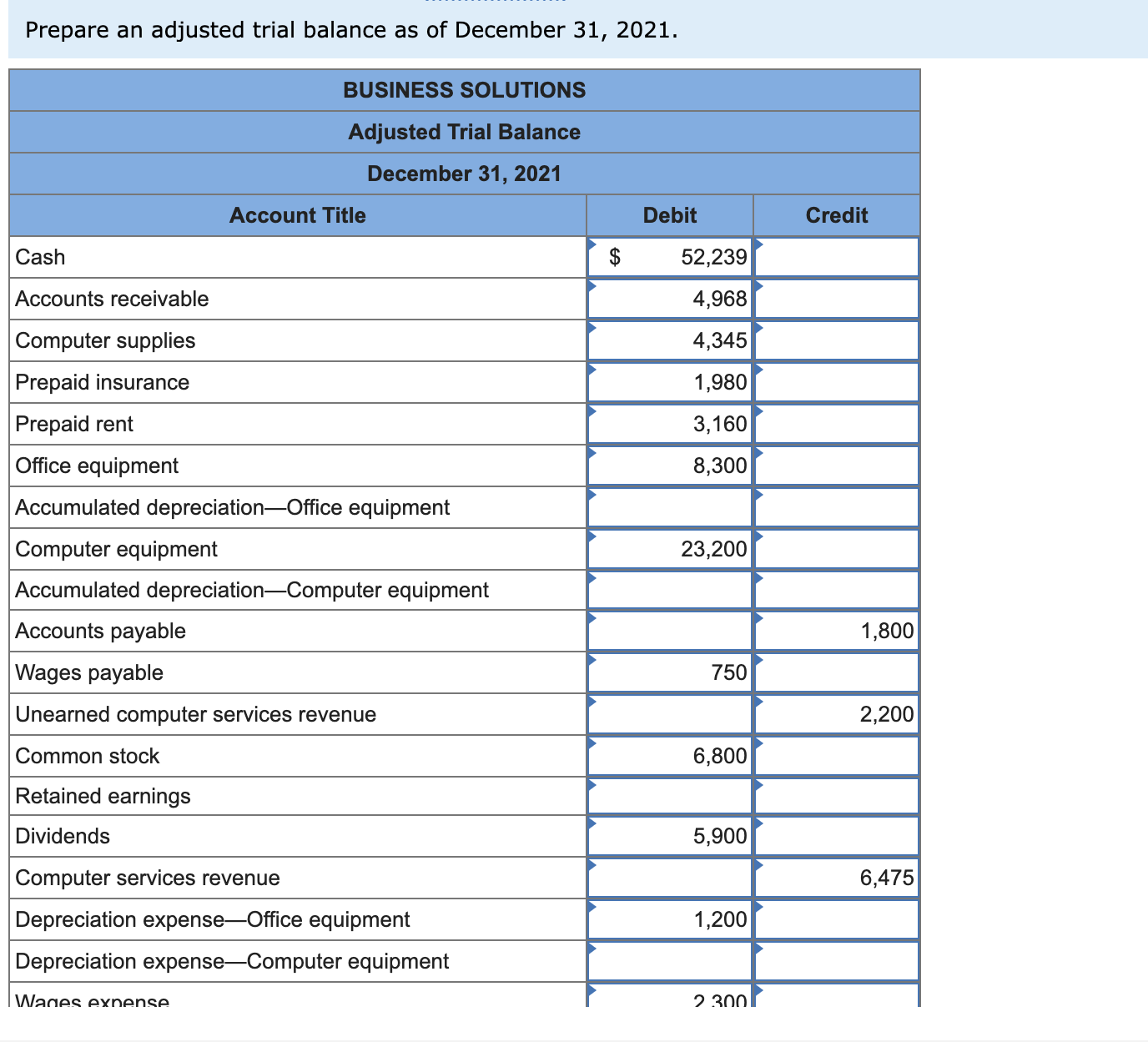This screenshot has height=1042, width=1148.
Task: Click the Common stock account title
Action: pos(87,756)
